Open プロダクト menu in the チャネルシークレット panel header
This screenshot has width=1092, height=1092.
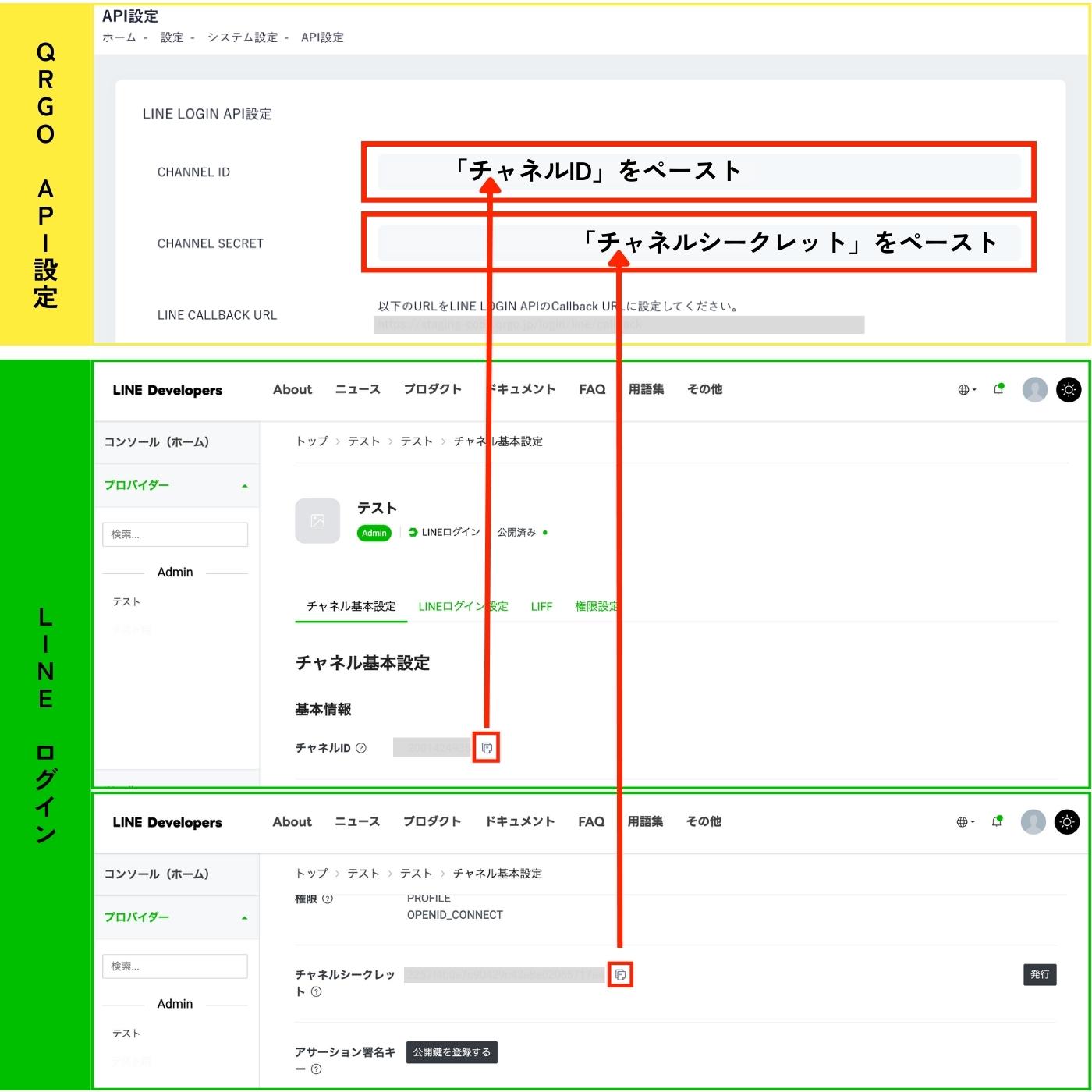pos(431,821)
